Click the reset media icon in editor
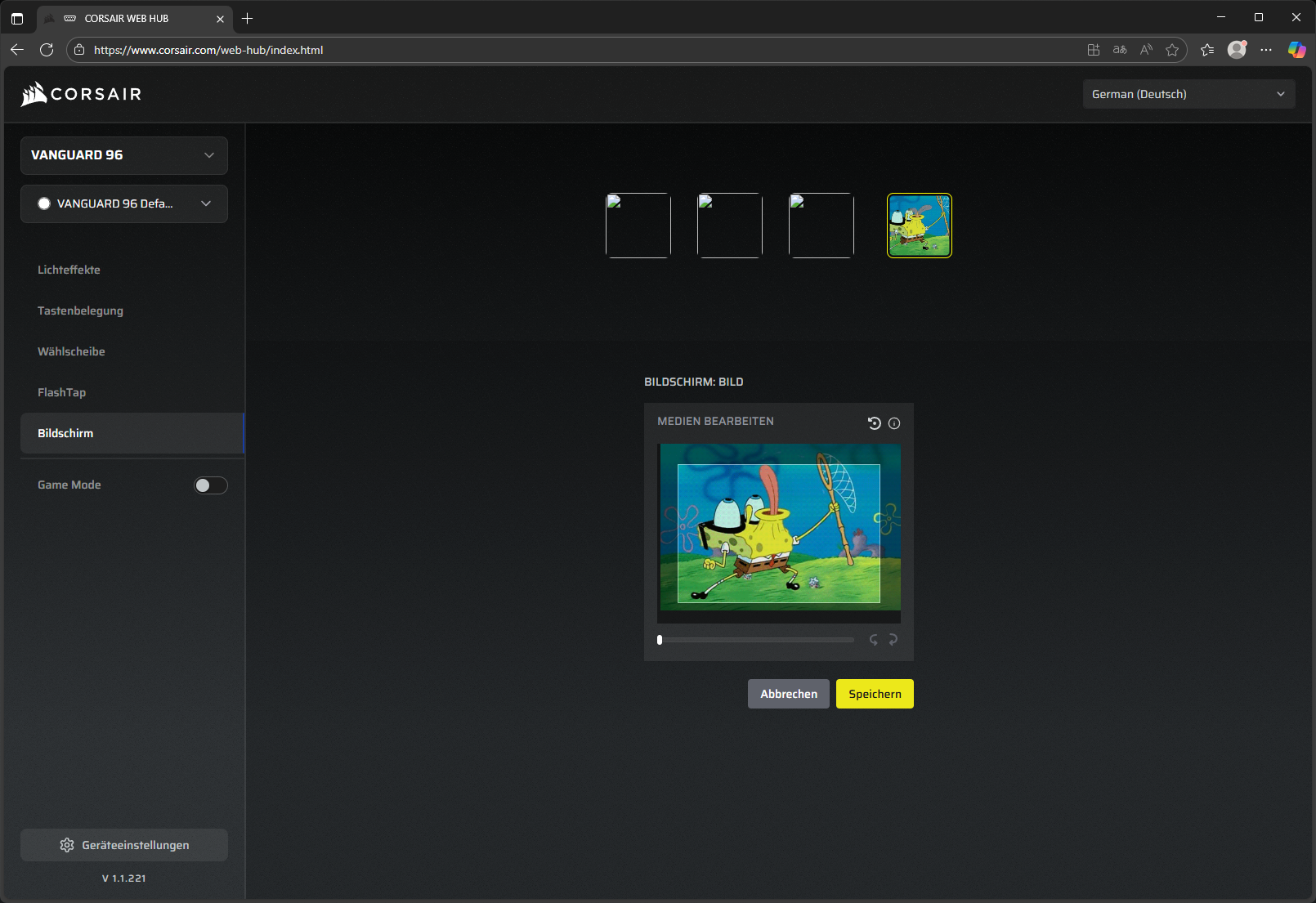The width and height of the screenshot is (1316, 903). coord(874,422)
